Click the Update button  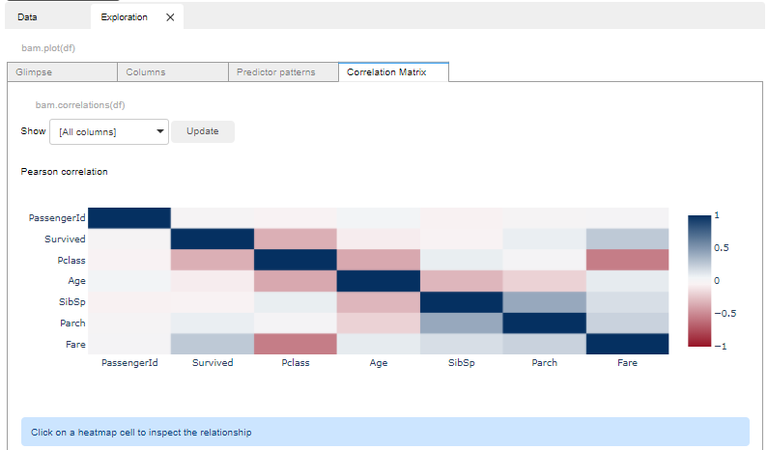202,131
